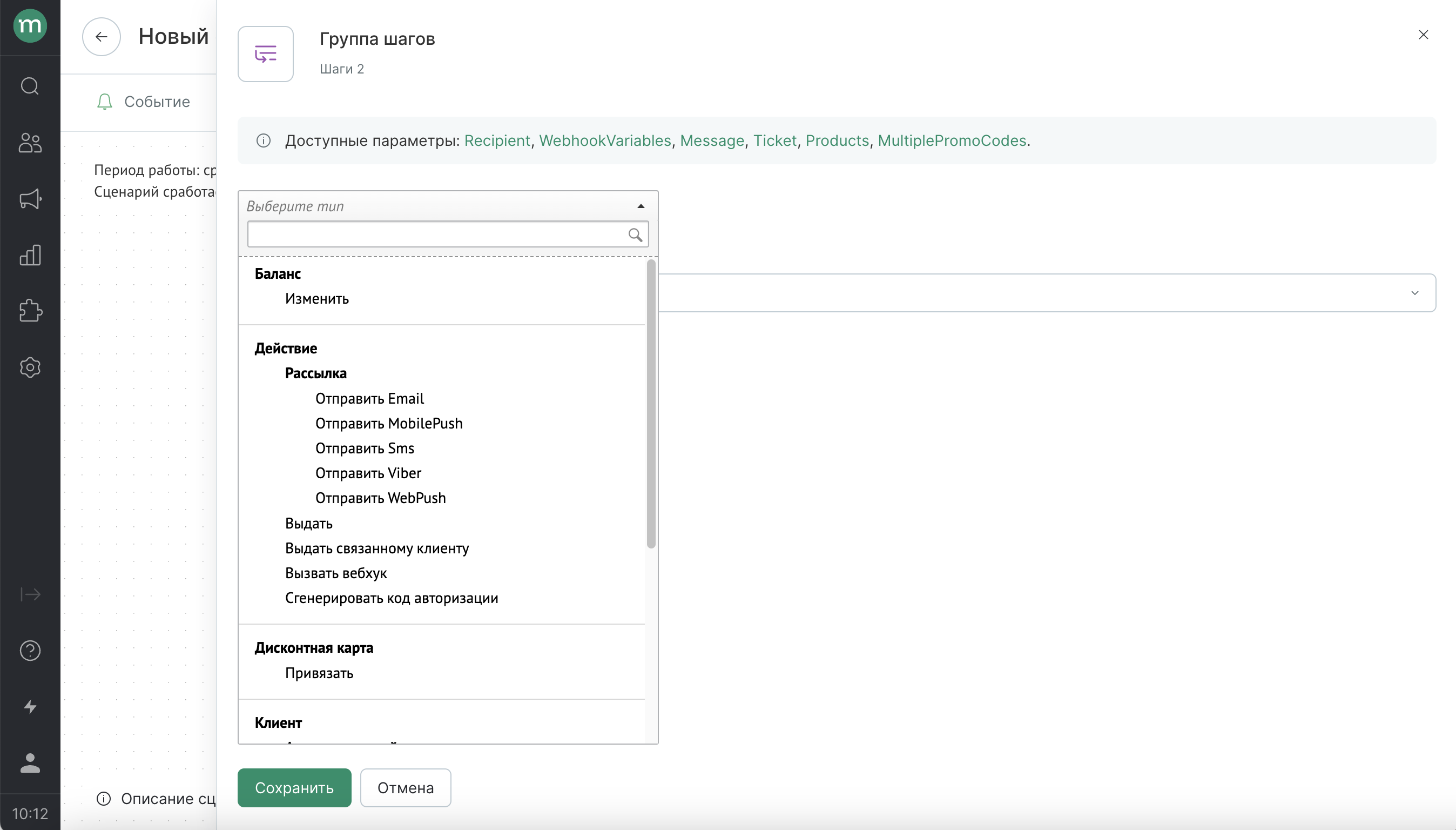This screenshot has width=1456, height=830.
Task: Expand the wide dropdown with chevron on right
Action: click(1414, 293)
